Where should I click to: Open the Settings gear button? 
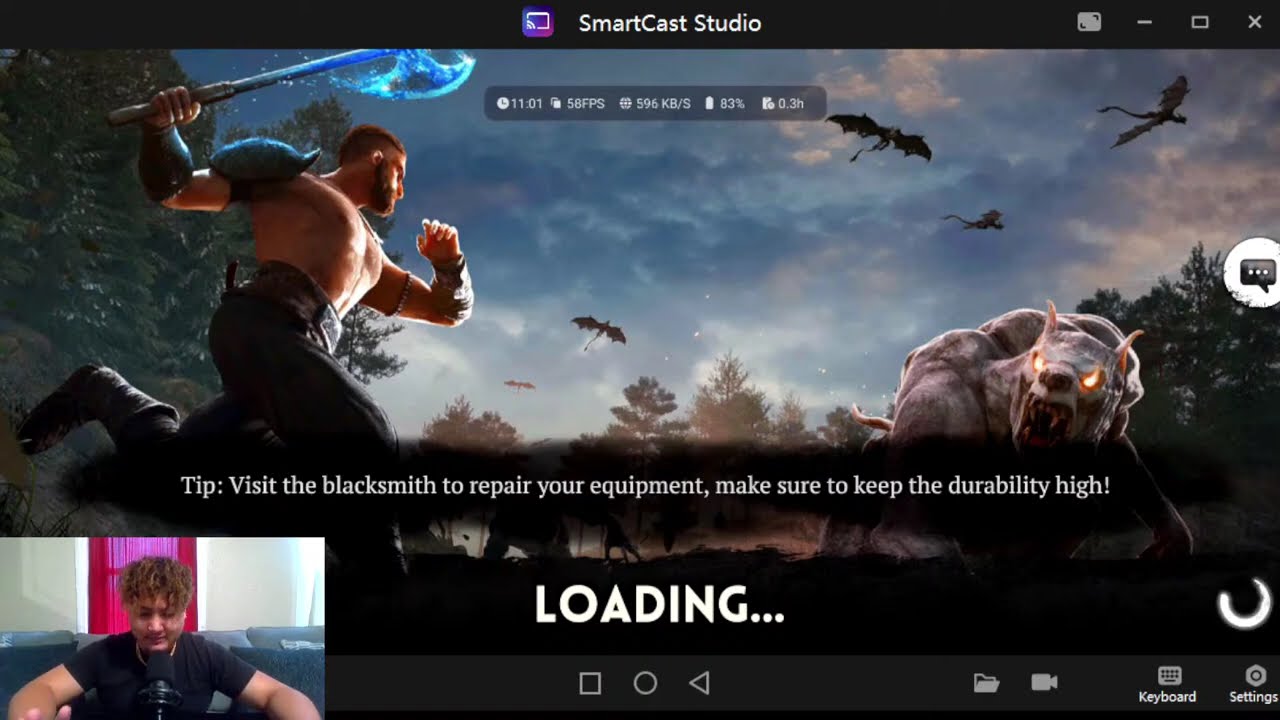(1254, 685)
